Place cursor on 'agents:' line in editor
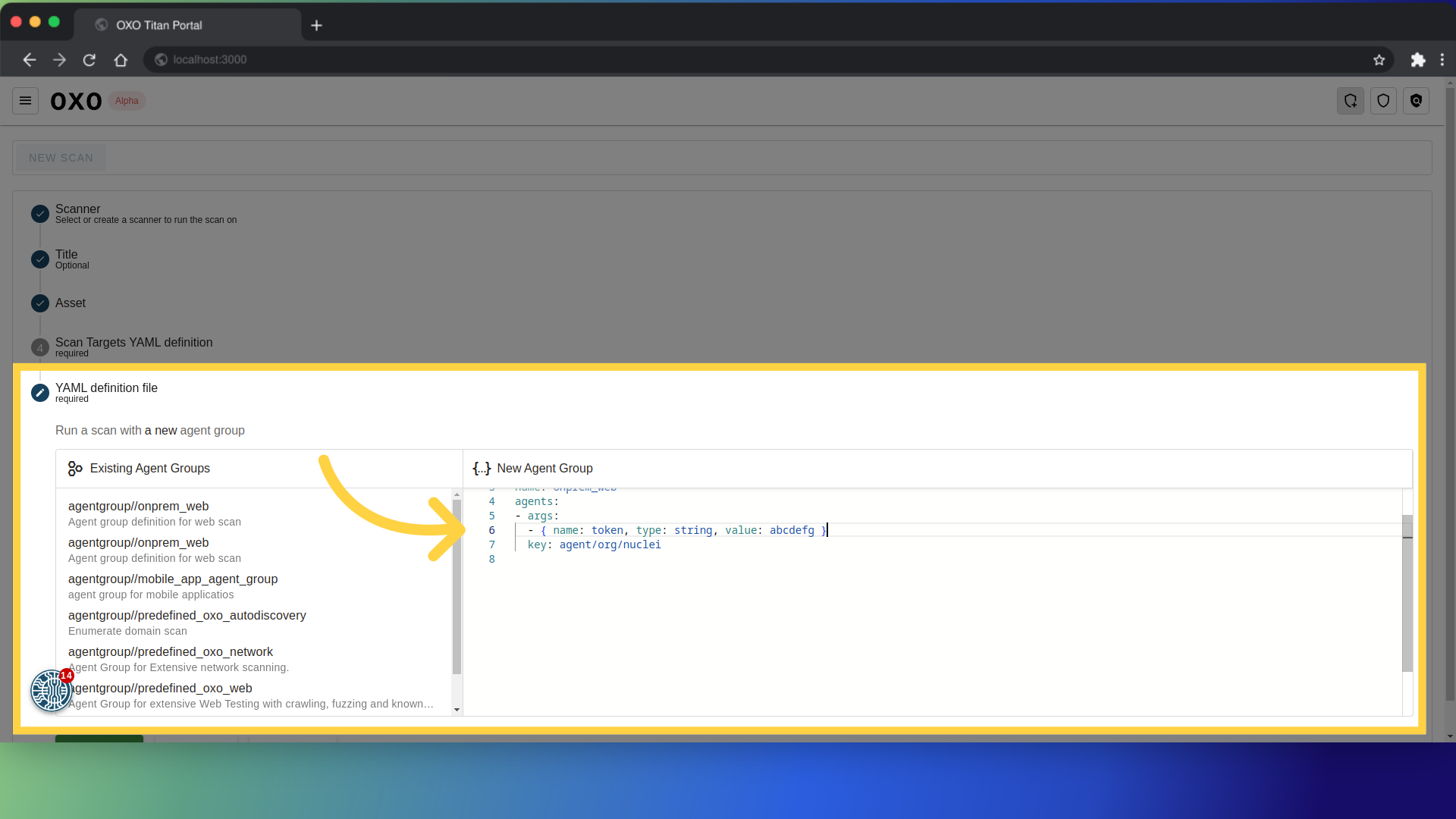1456x819 pixels. (537, 501)
